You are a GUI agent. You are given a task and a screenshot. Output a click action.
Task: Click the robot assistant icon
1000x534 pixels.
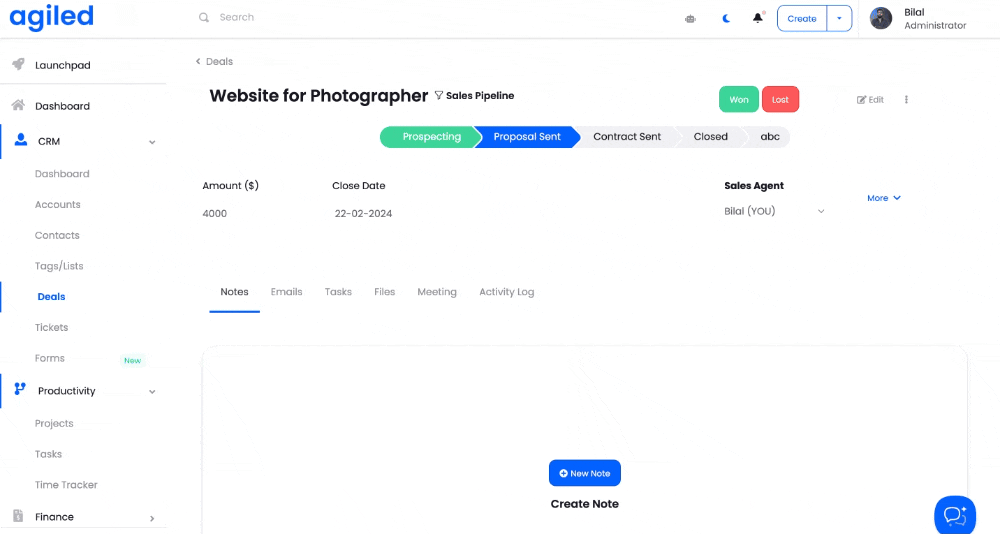pyautogui.click(x=690, y=18)
